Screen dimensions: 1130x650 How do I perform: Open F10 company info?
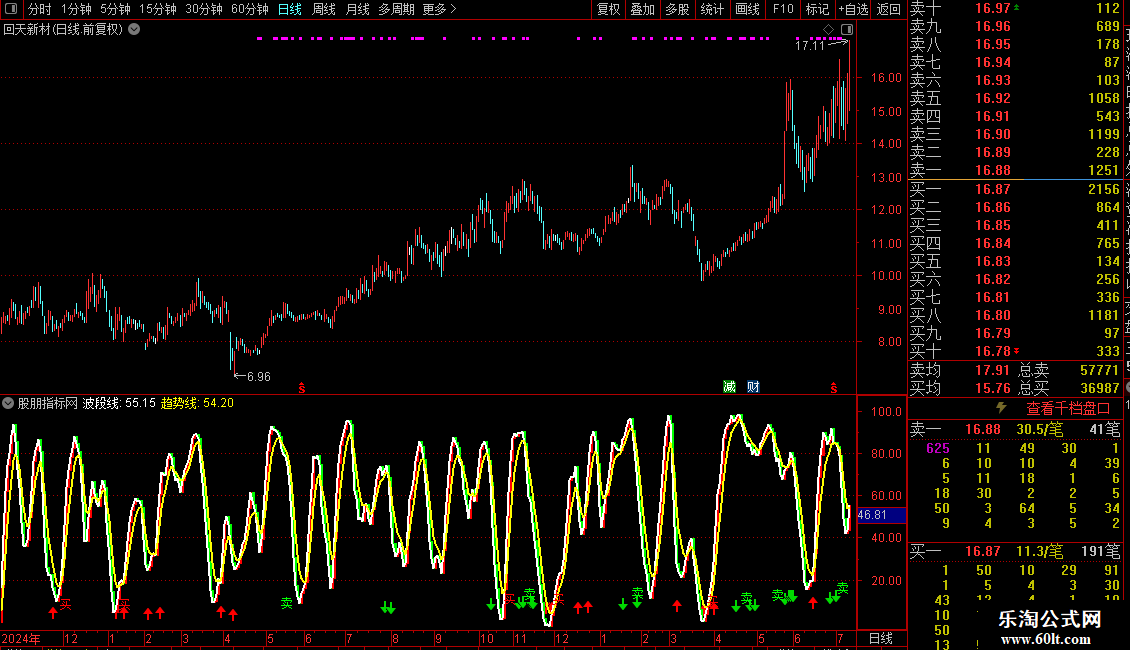pyautogui.click(x=783, y=9)
